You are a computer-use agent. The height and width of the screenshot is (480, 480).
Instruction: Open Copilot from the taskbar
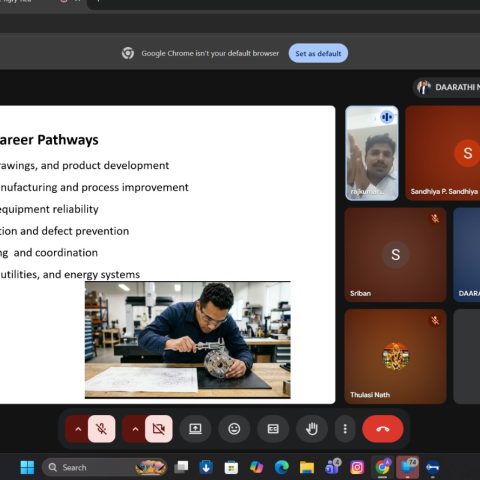[x=256, y=467]
